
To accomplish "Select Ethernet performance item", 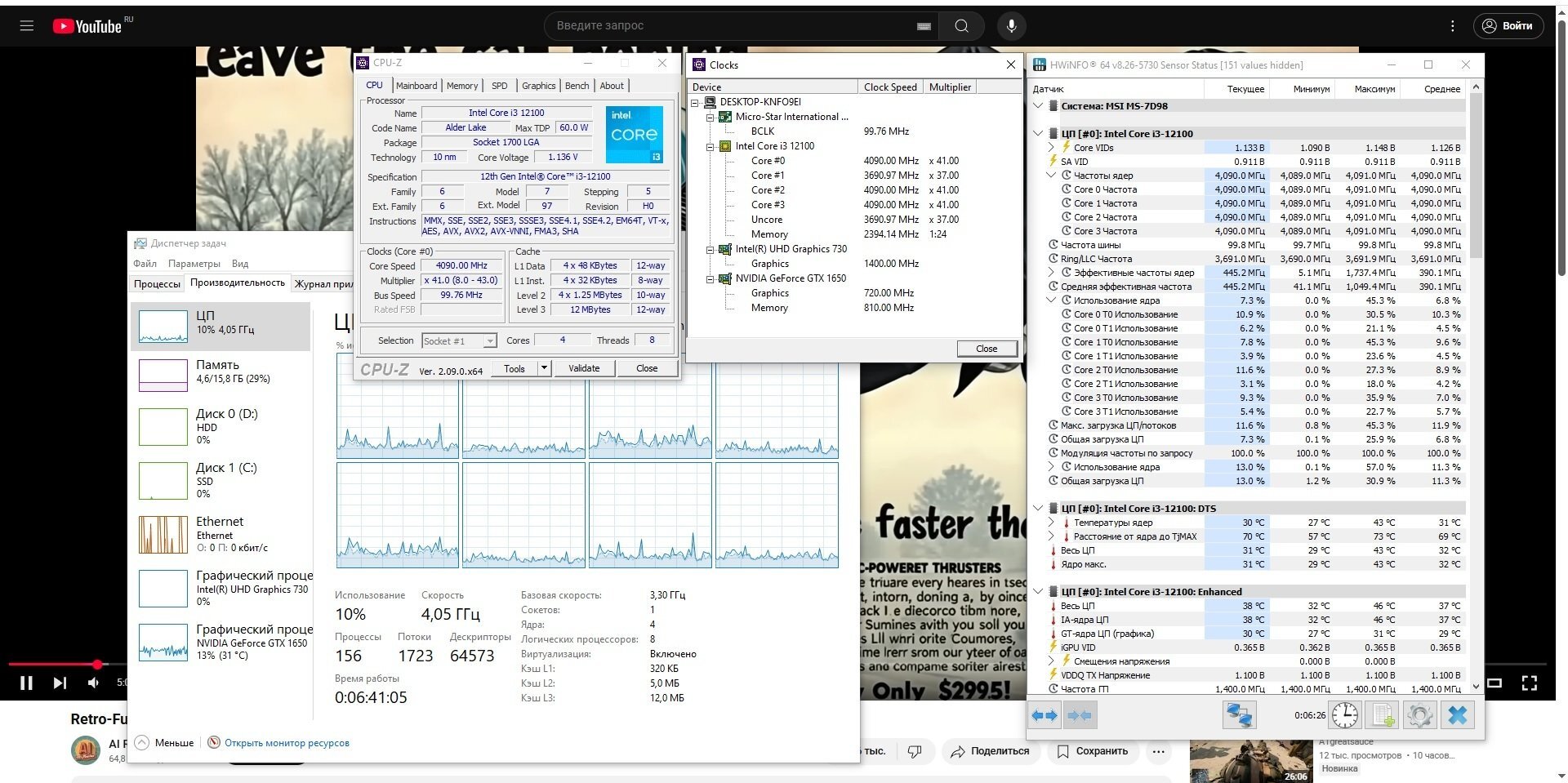I will point(220,534).
